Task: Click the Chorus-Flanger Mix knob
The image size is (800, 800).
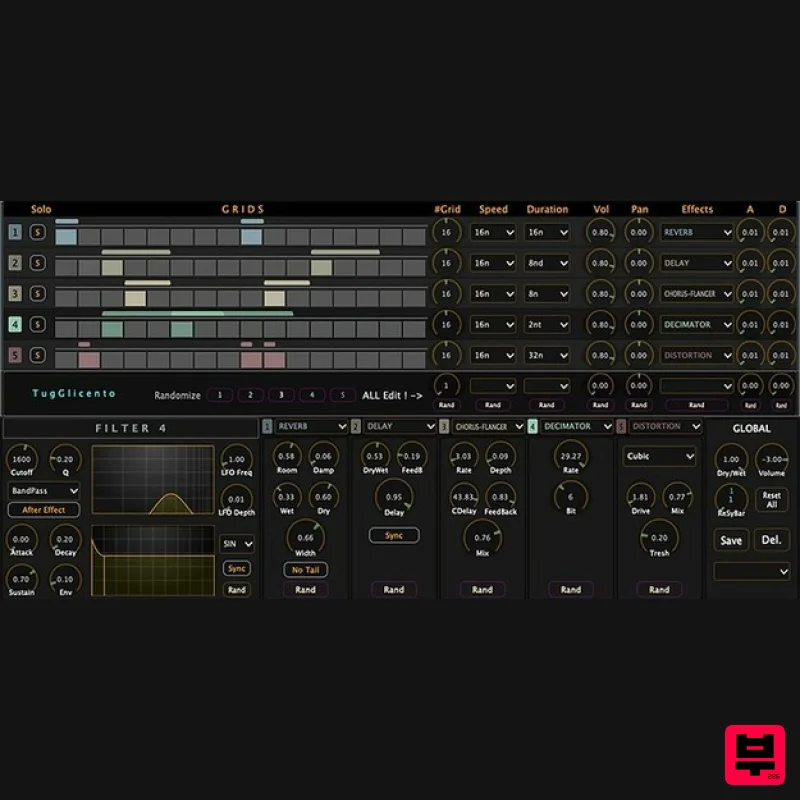Action: (x=483, y=538)
